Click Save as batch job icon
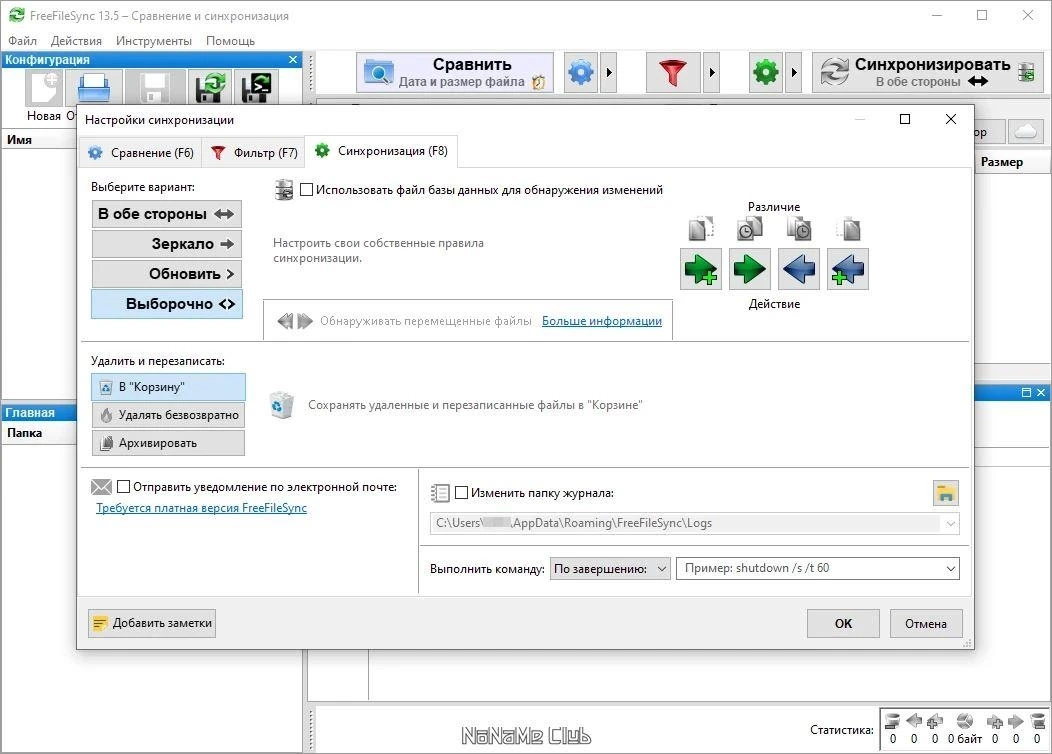This screenshot has height=754, width=1052. (x=256, y=86)
